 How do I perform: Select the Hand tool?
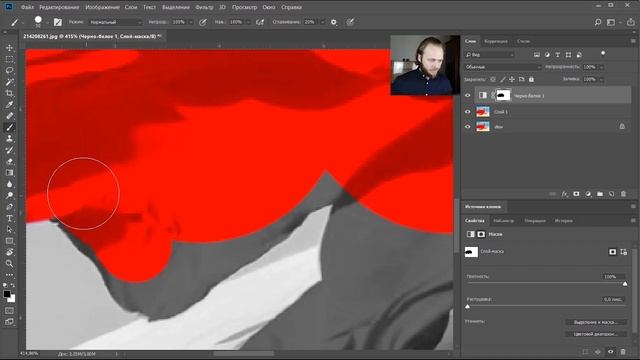click(x=9, y=252)
